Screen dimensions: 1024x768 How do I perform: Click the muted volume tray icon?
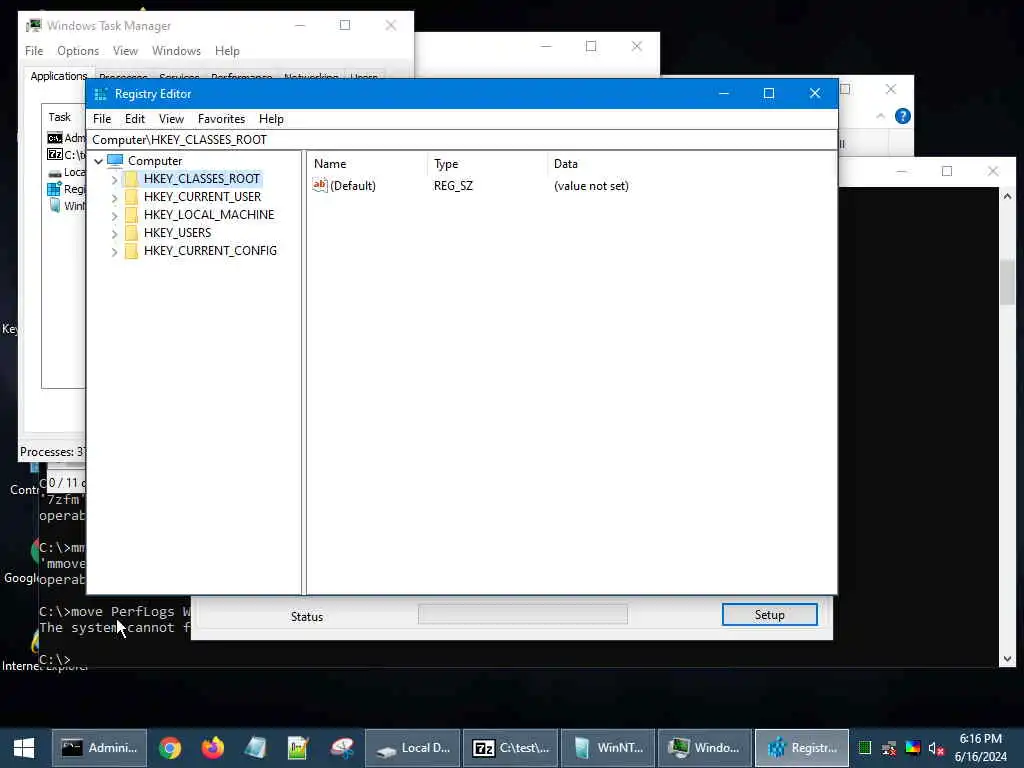[936, 748]
